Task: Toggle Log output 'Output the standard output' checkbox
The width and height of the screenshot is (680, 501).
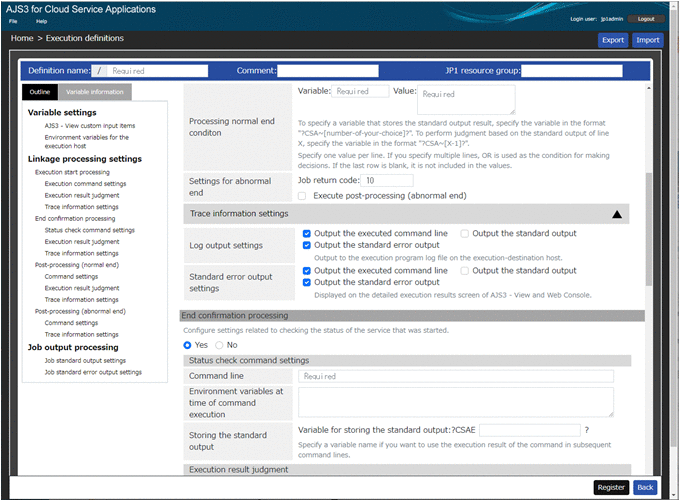Action: tap(466, 233)
